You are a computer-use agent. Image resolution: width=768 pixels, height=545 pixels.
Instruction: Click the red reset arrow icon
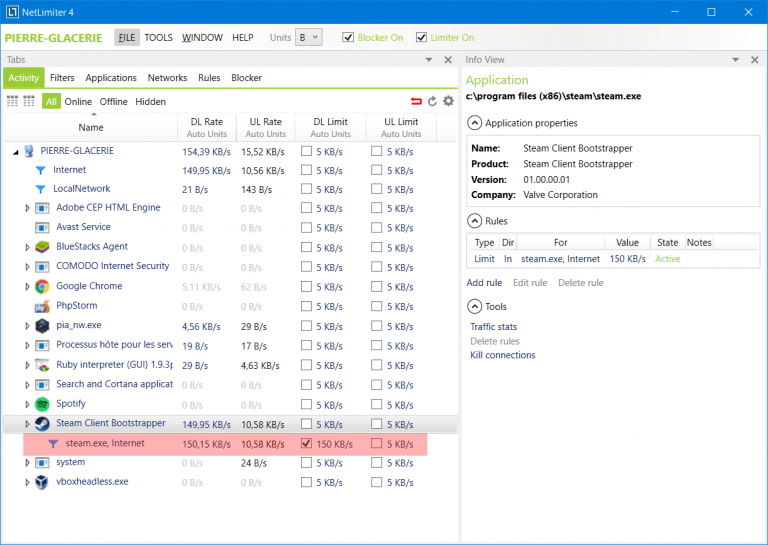pyautogui.click(x=416, y=101)
